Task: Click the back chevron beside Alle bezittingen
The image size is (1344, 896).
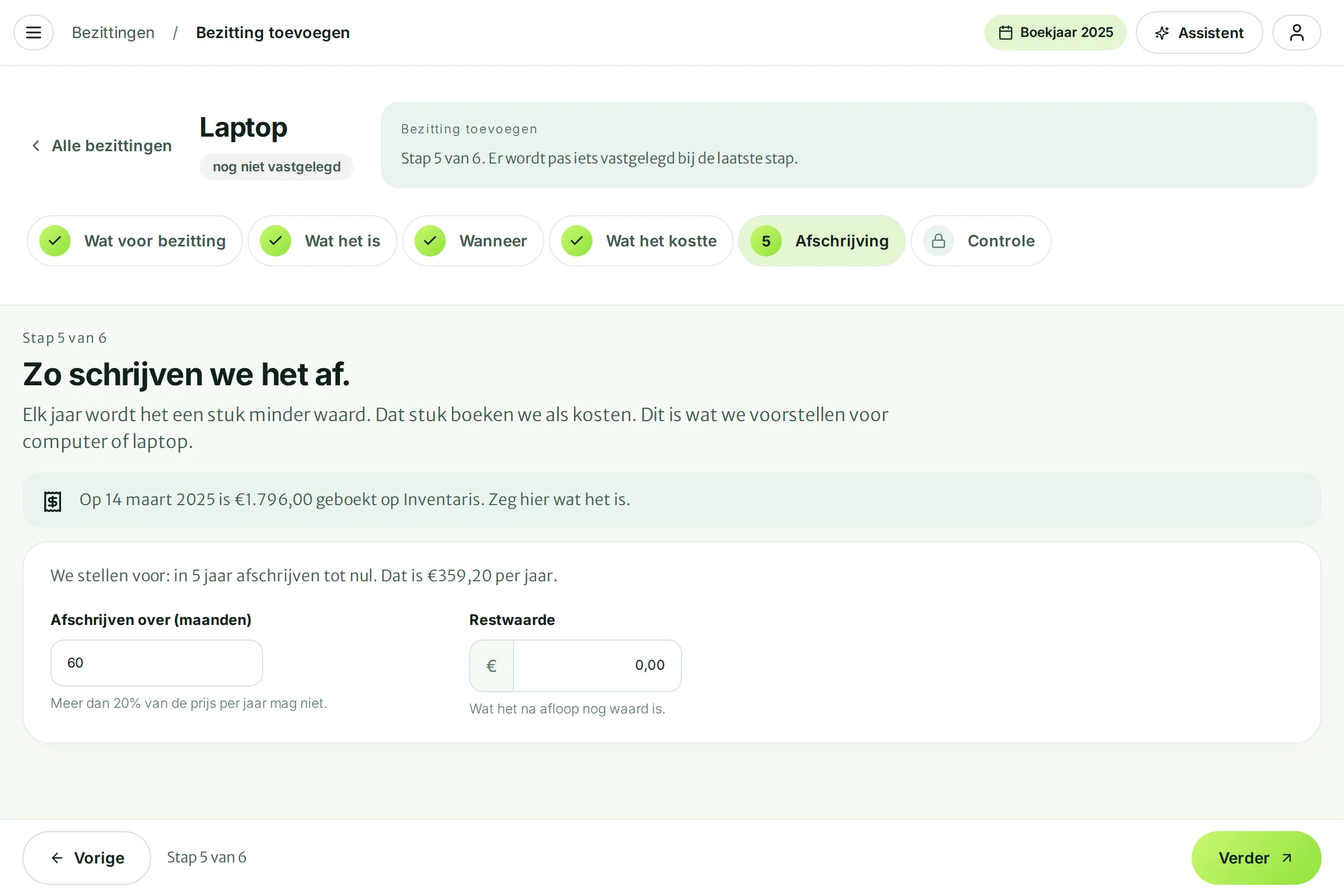Action: [x=36, y=146]
